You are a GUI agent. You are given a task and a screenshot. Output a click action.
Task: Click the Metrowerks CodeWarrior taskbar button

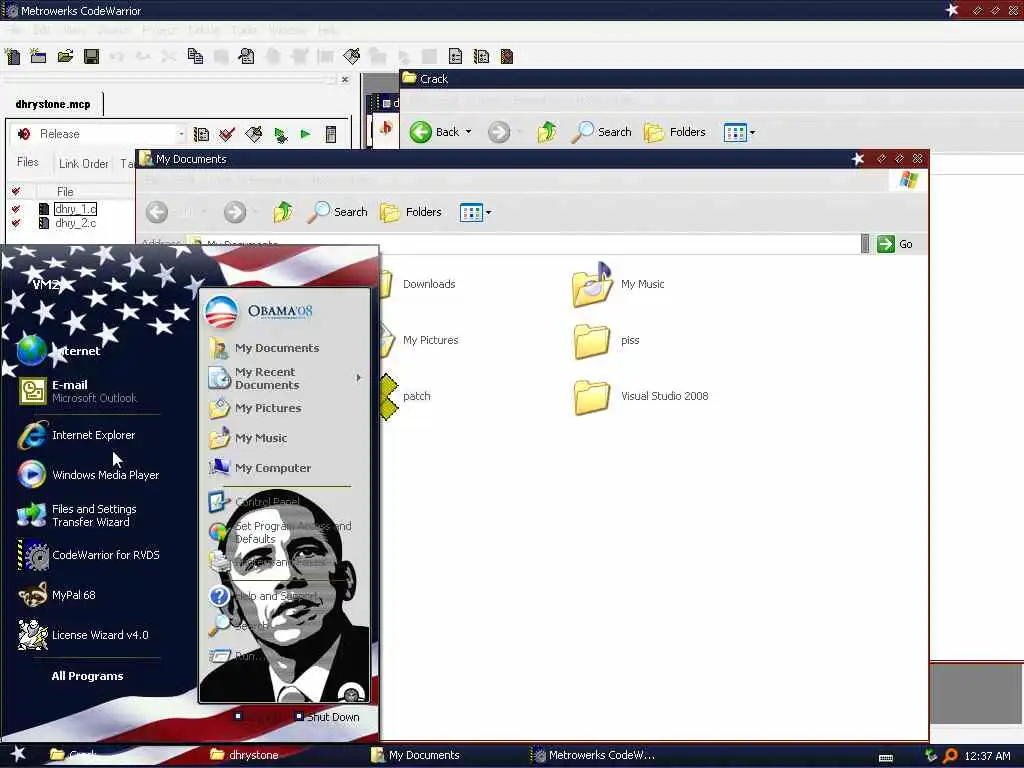click(x=594, y=755)
